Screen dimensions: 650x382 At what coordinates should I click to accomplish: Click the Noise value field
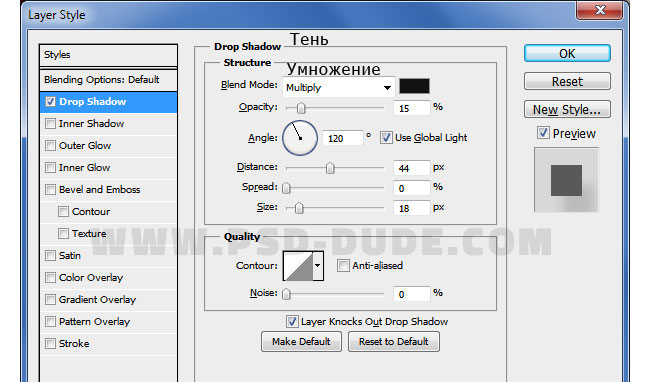412,294
